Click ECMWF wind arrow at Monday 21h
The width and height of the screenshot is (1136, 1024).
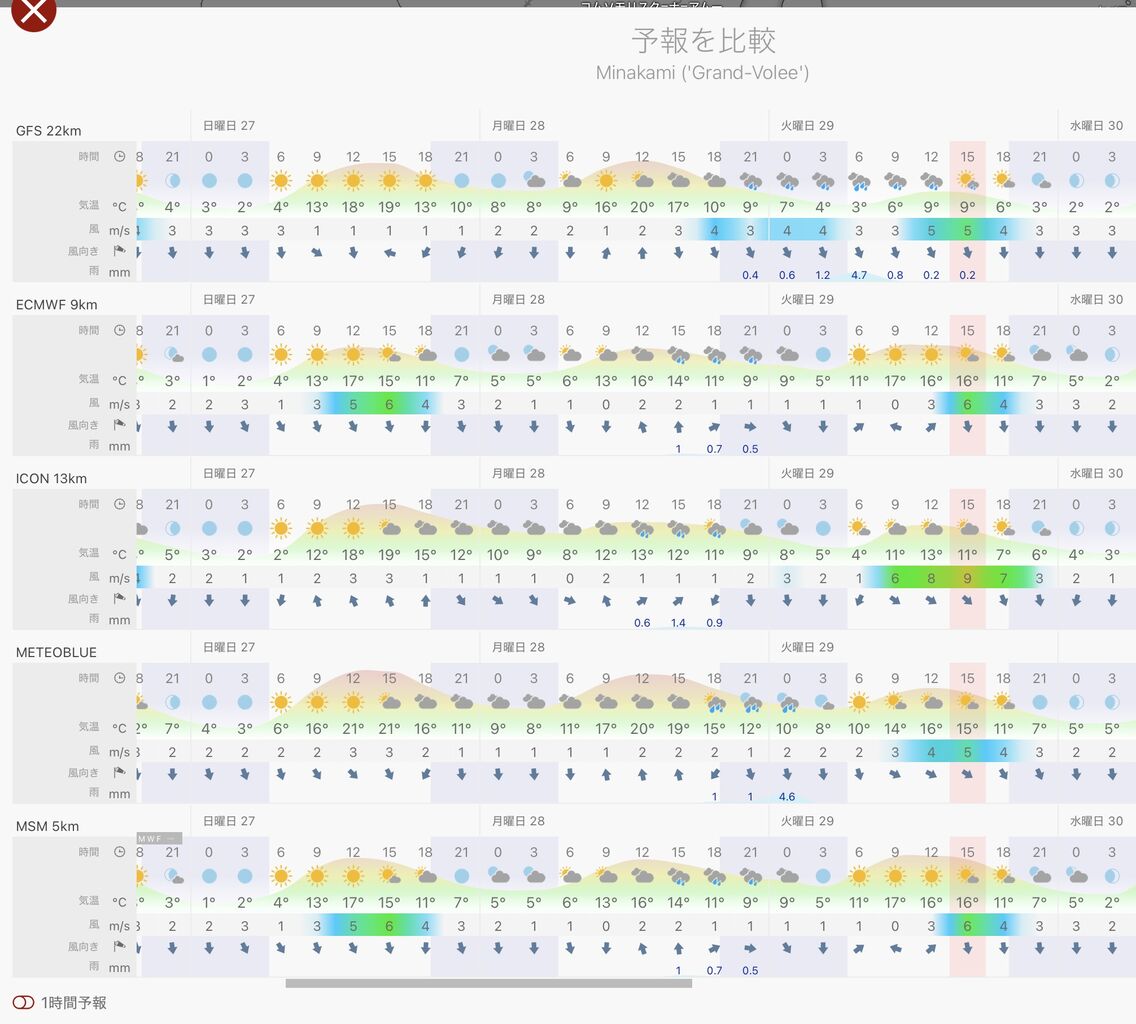[x=750, y=427]
